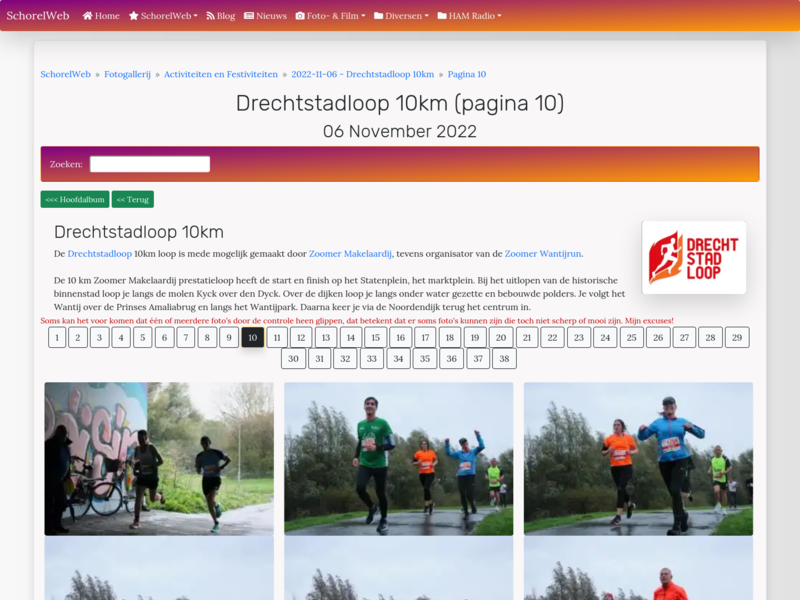This screenshot has height=600, width=800.
Task: Go to gallery page 24
Action: click(x=605, y=337)
